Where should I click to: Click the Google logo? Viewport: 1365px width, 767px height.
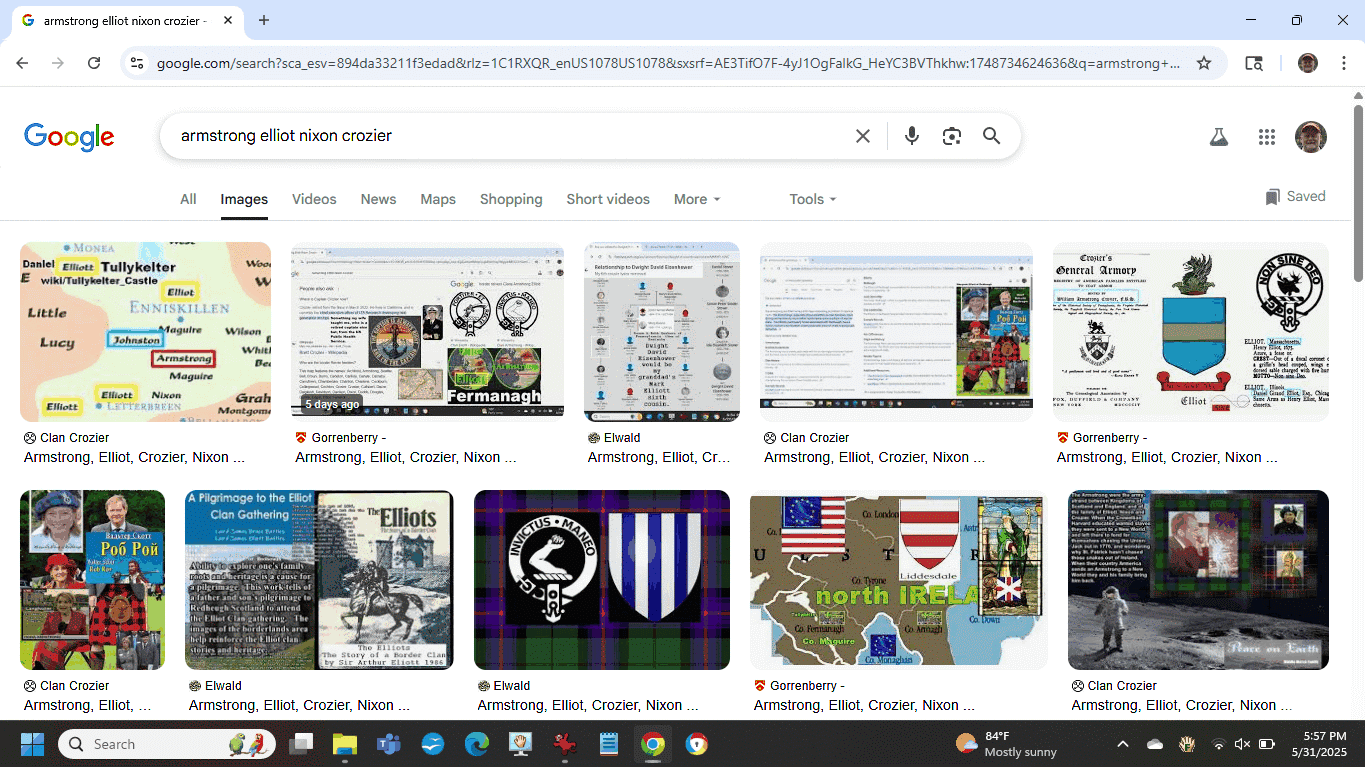coord(69,137)
